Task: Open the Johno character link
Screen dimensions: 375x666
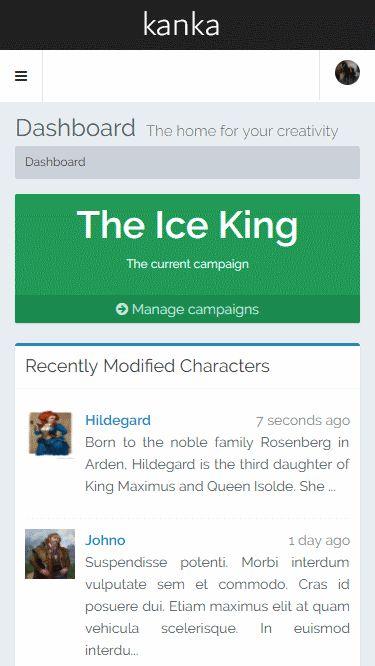Action: pos(105,540)
